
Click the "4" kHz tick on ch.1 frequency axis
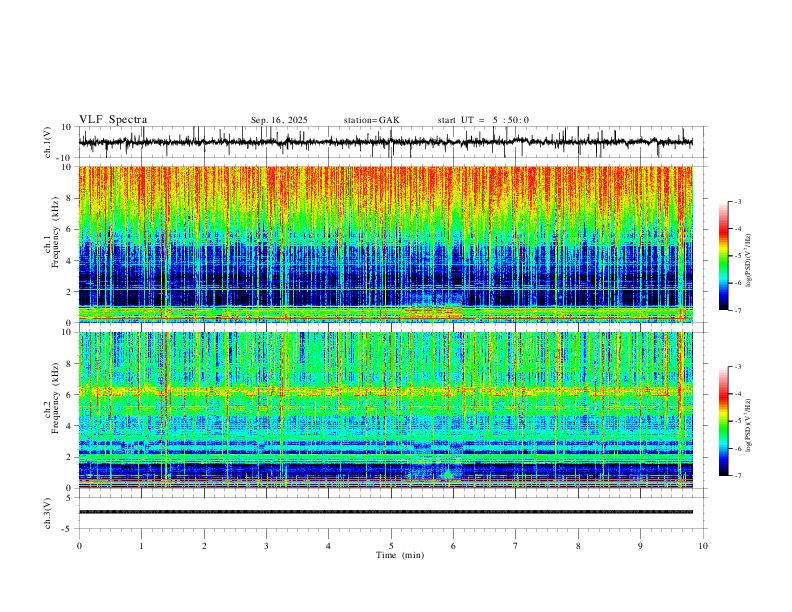(x=69, y=261)
